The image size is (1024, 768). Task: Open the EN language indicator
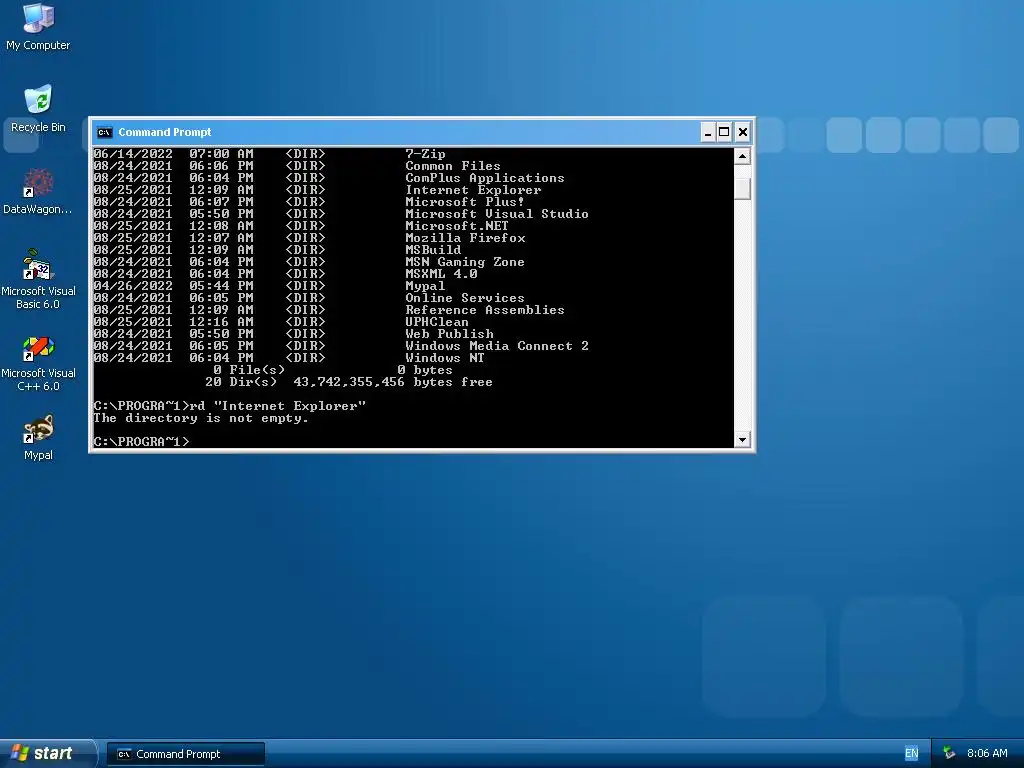[x=911, y=754]
